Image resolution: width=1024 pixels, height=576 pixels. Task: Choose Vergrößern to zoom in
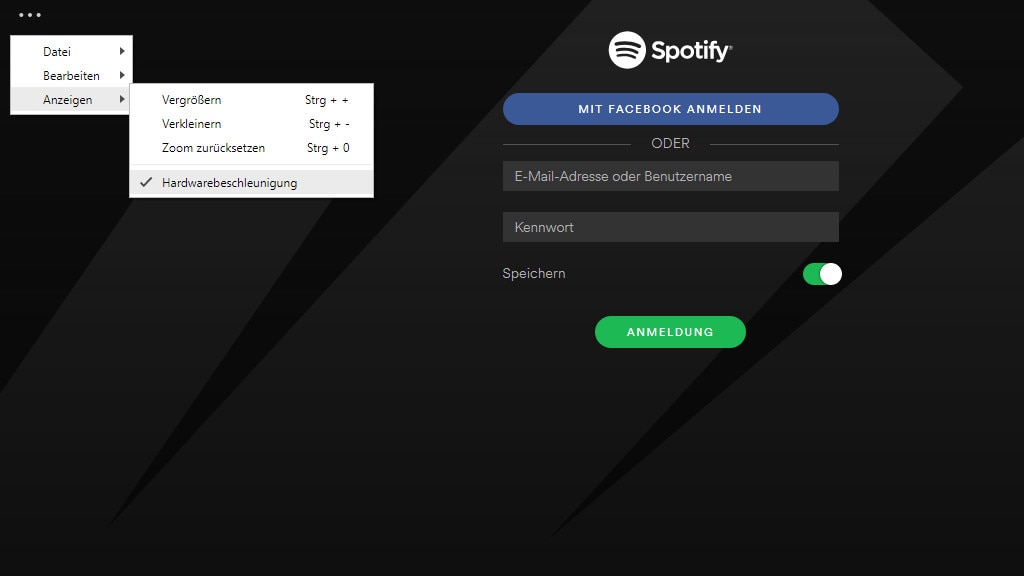coord(251,100)
